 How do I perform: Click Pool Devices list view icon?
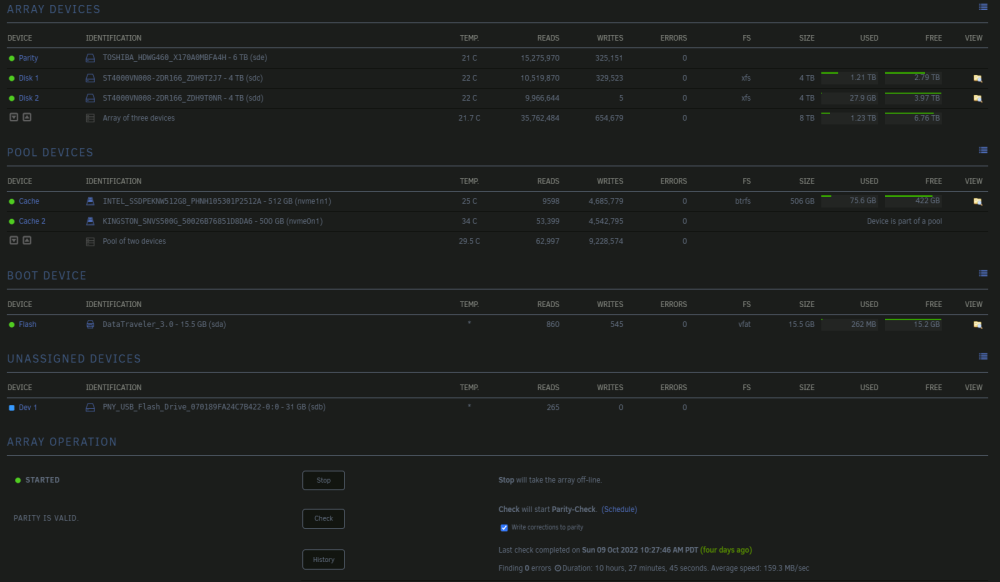coord(983,150)
